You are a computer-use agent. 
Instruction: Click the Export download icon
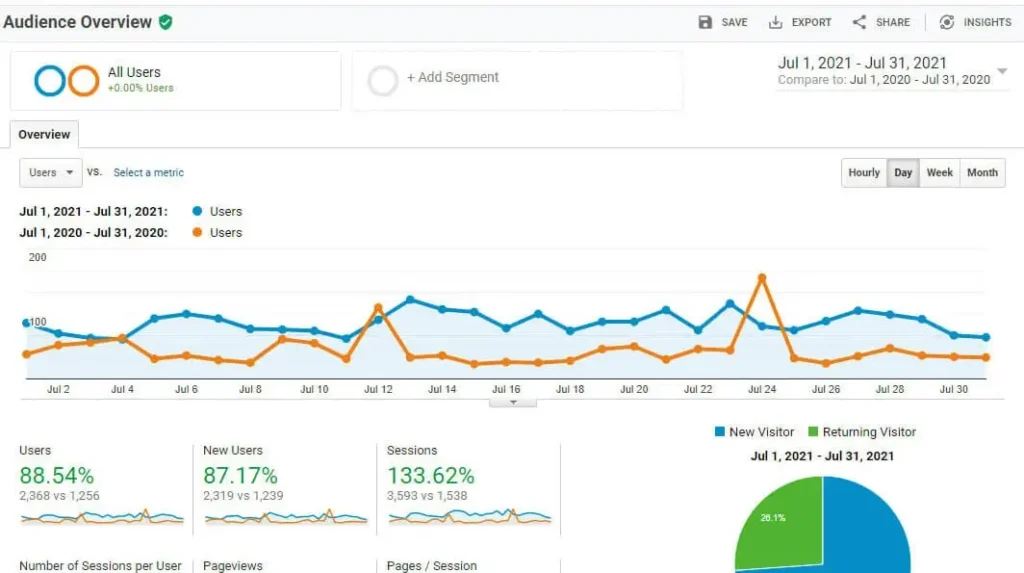(x=775, y=22)
